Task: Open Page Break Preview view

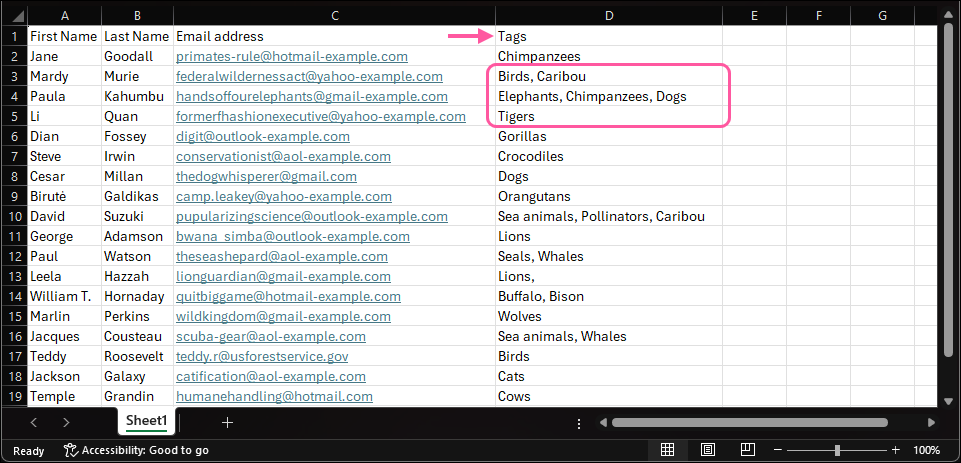Action: pos(747,450)
